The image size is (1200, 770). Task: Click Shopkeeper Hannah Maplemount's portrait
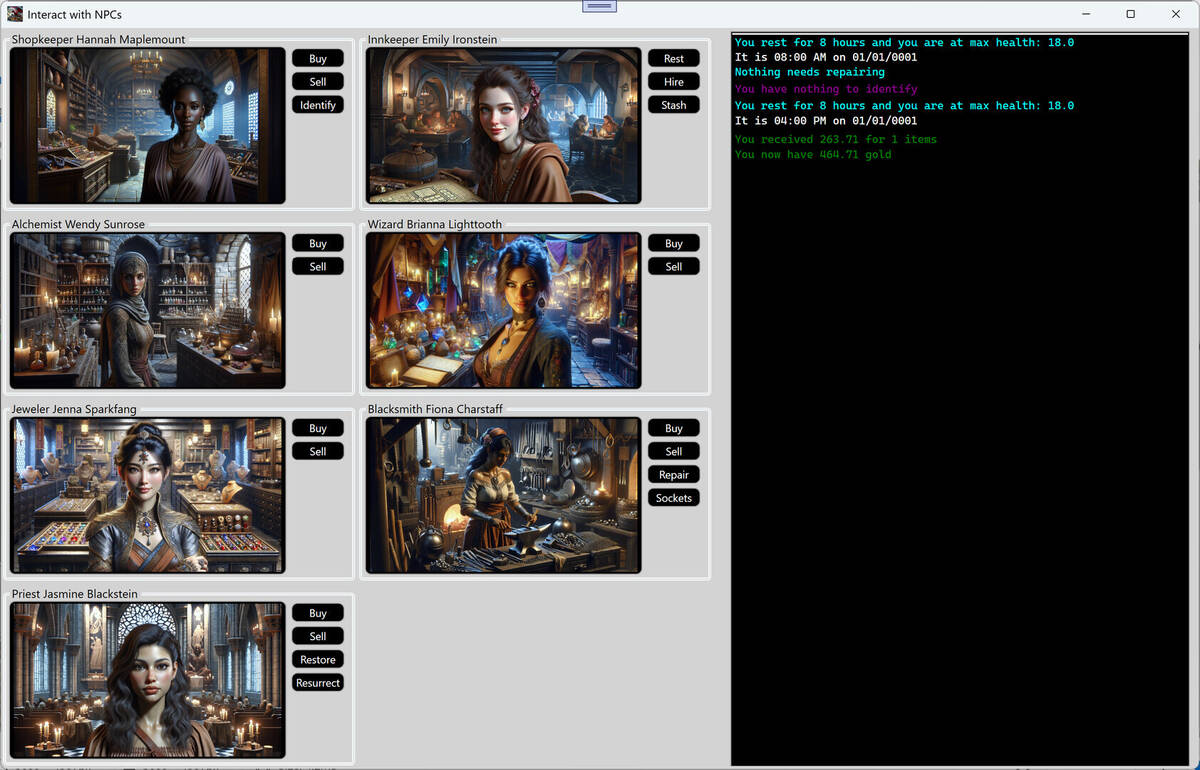point(148,126)
